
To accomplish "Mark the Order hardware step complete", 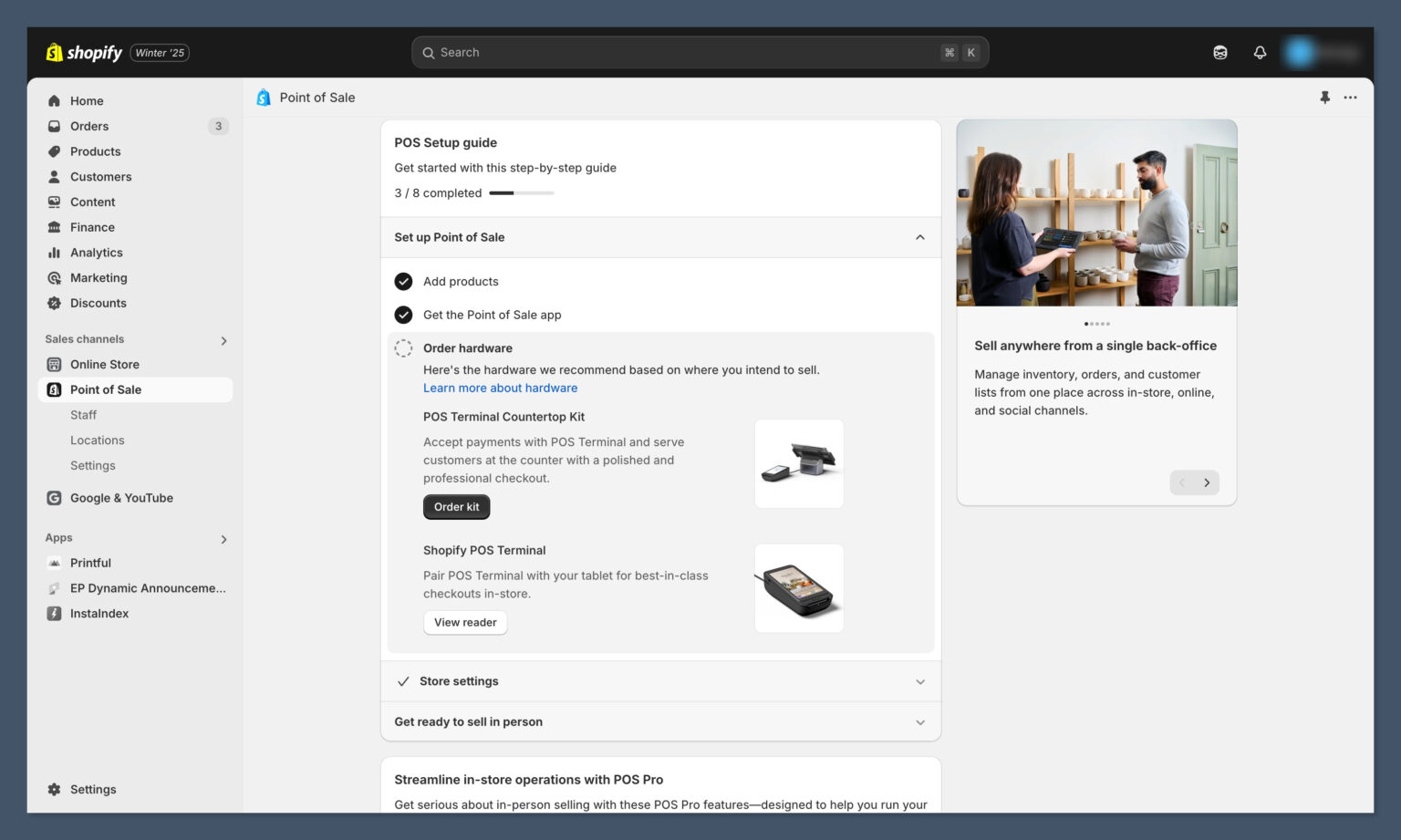I will point(403,347).
